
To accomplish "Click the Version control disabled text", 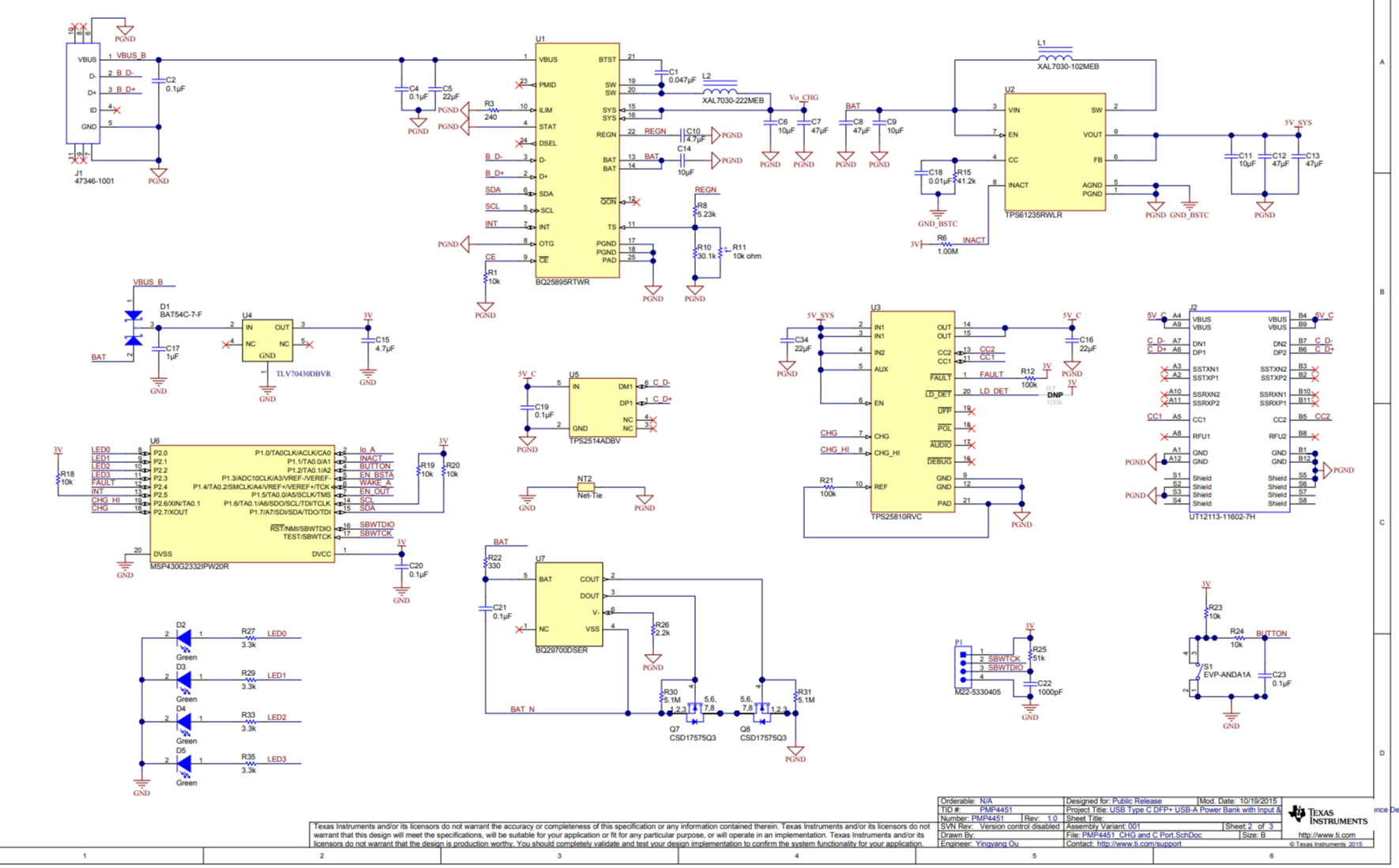I will click(x=1019, y=826).
